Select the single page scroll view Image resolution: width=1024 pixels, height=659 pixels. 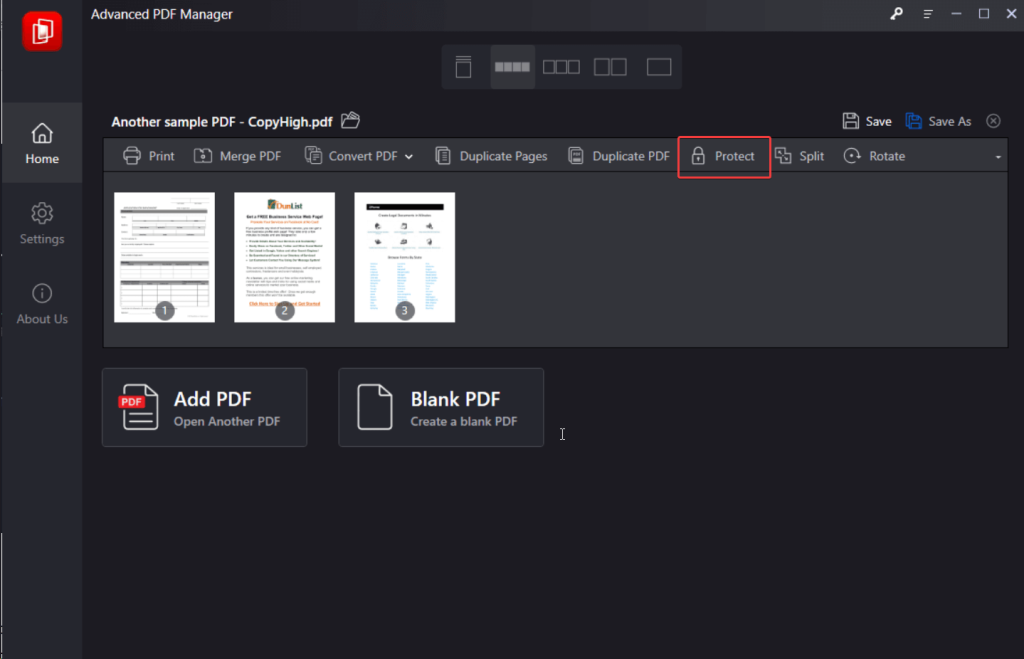pyautogui.click(x=463, y=67)
